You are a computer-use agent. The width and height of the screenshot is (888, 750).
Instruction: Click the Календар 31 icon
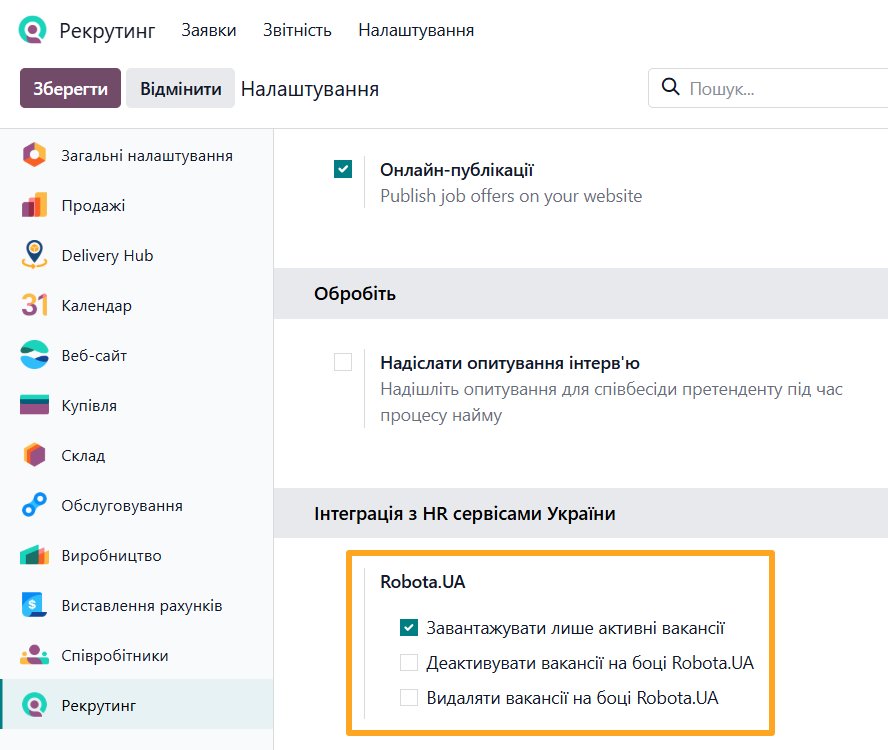[35, 305]
